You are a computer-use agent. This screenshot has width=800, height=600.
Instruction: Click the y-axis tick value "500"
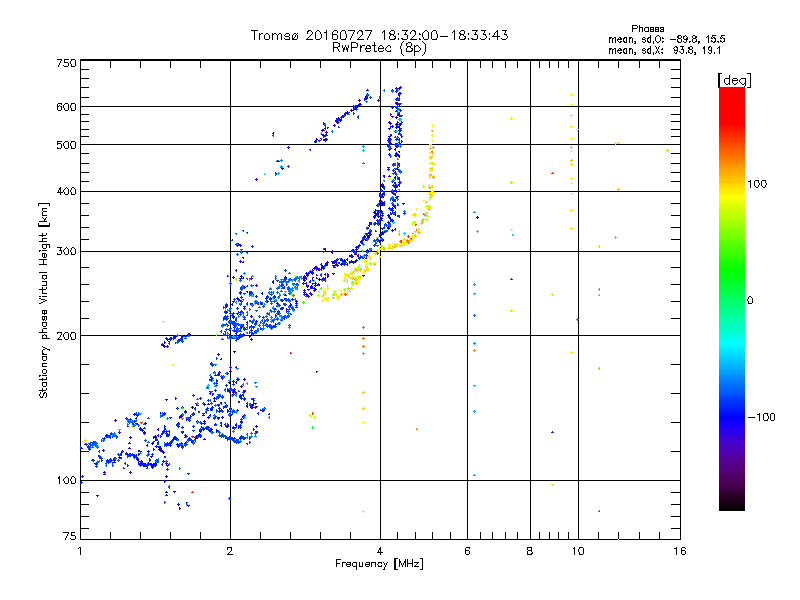(x=66, y=145)
